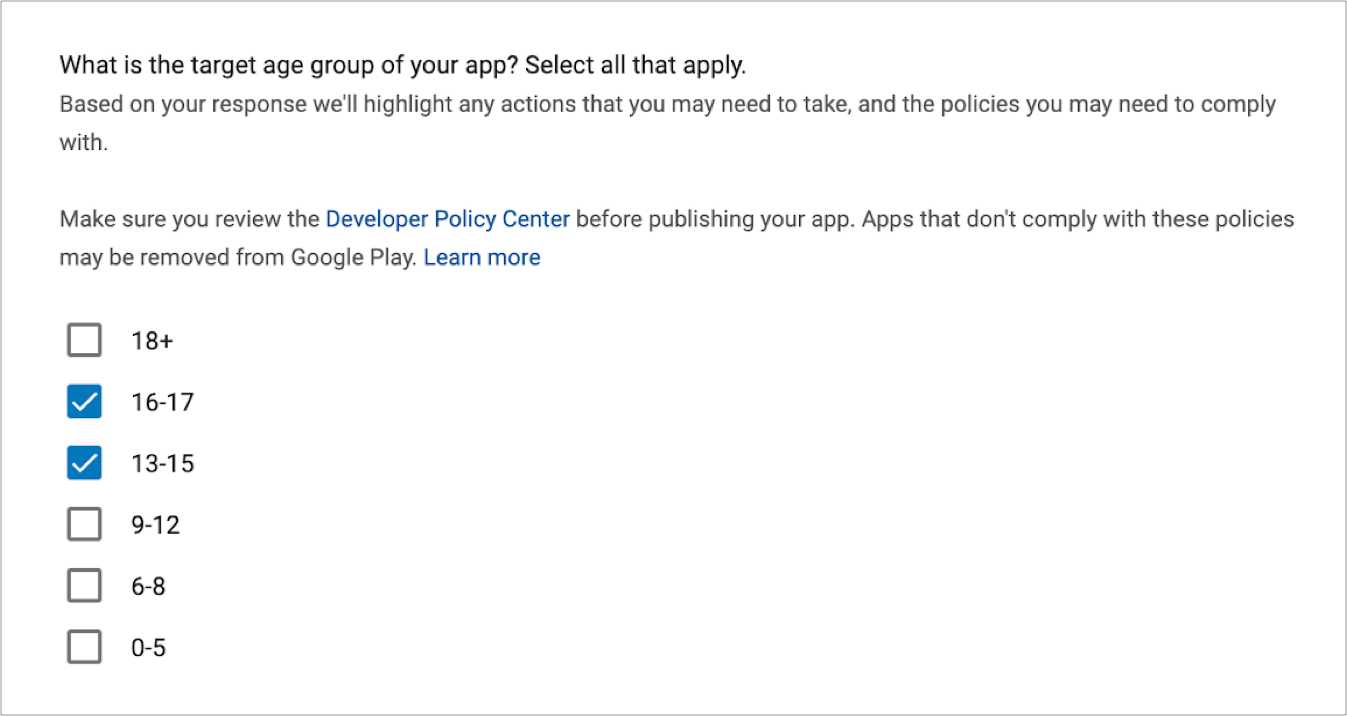Click the 18+ label text
The image size is (1347, 716).
152,340
